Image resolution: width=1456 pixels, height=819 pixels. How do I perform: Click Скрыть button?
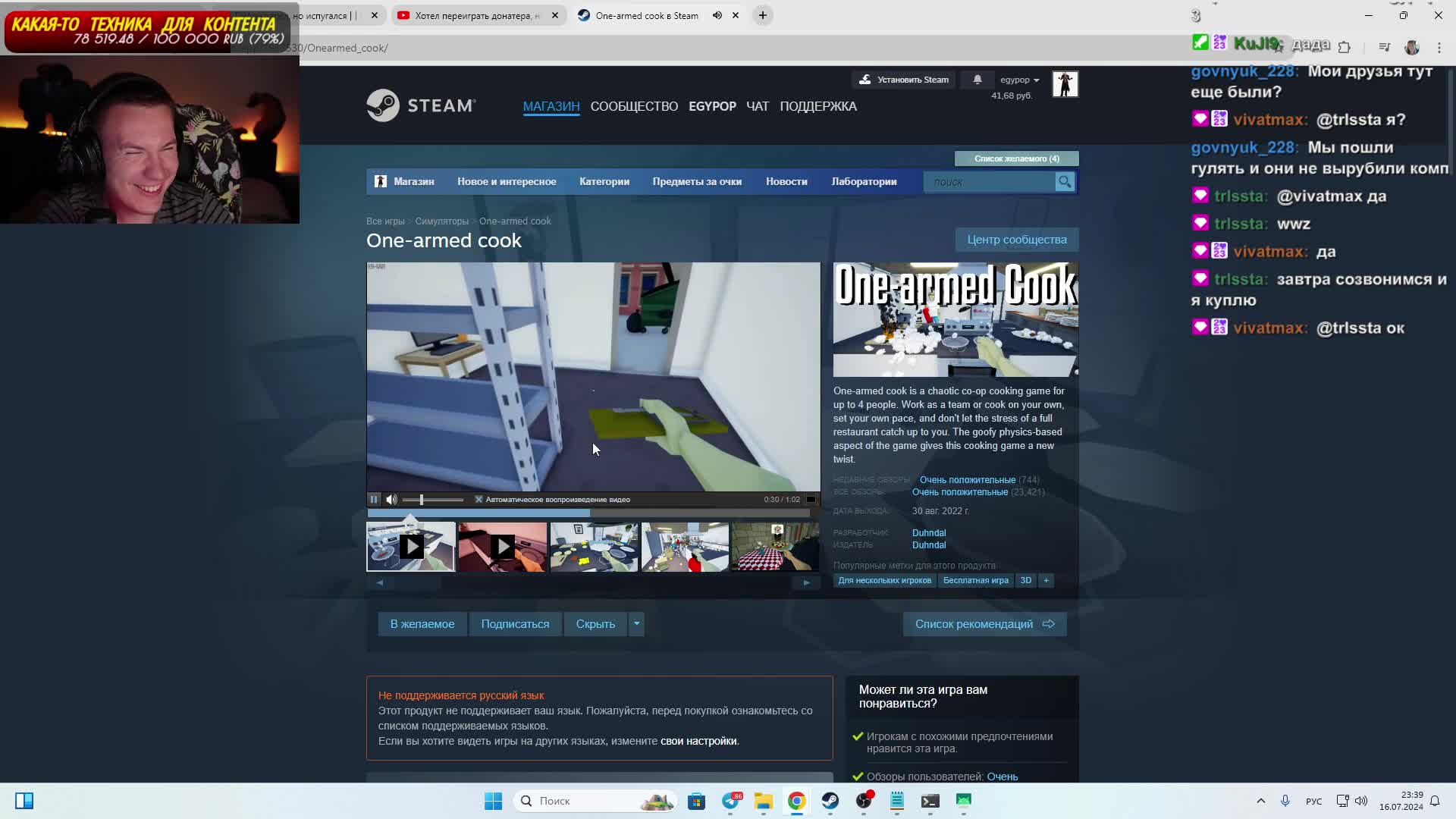click(x=595, y=624)
